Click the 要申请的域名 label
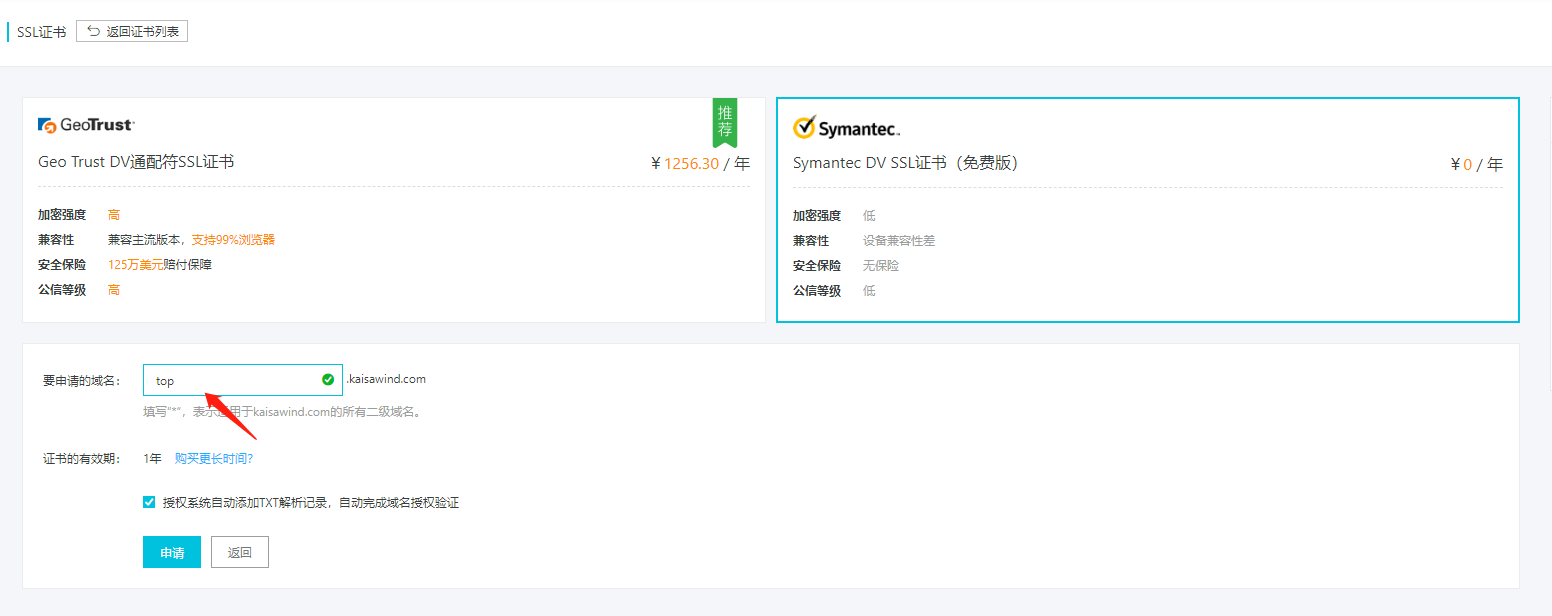Image resolution: width=1552 pixels, height=616 pixels. [82, 381]
